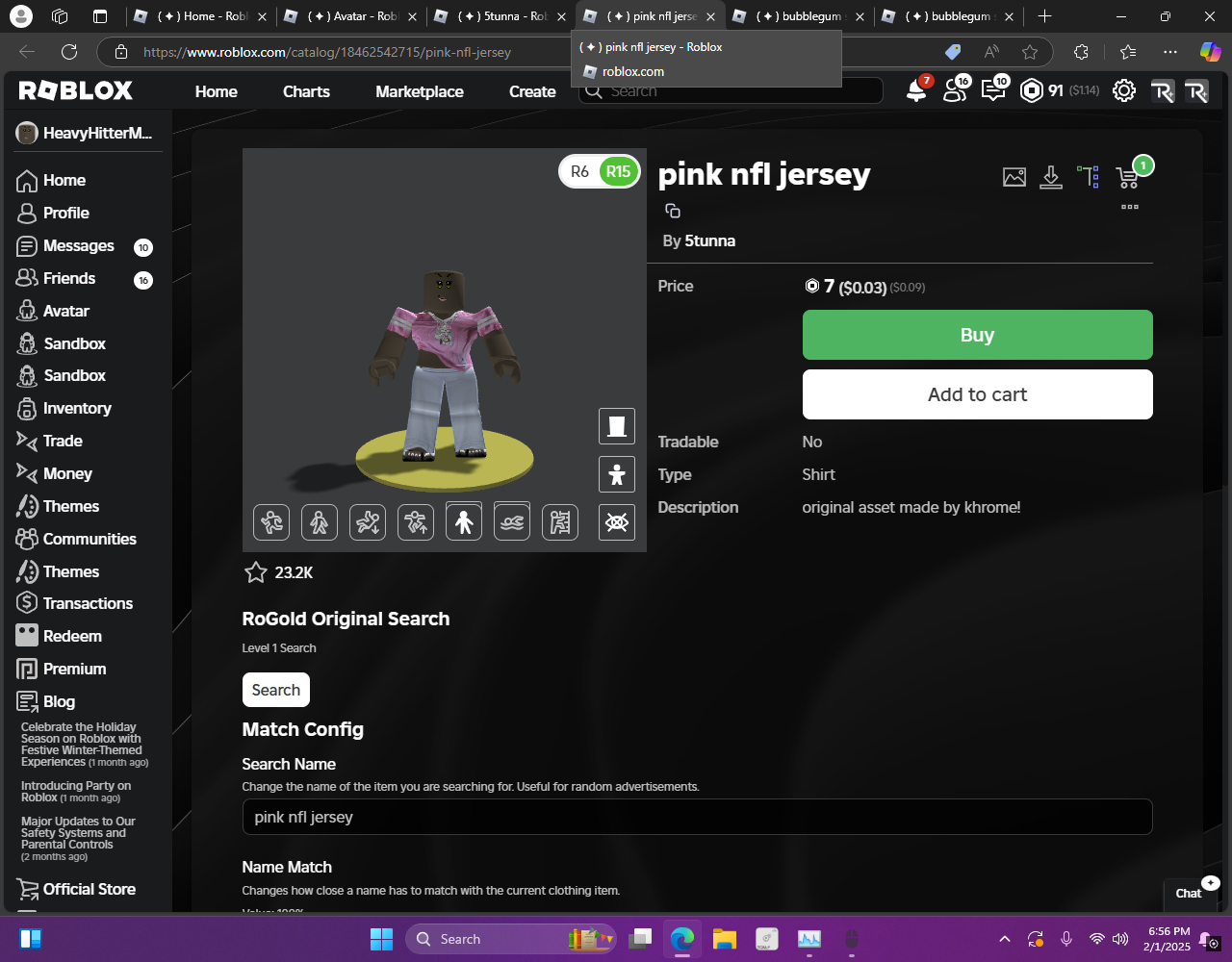Play the walk animation on avatar preview
The image size is (1232, 962).
click(x=320, y=522)
